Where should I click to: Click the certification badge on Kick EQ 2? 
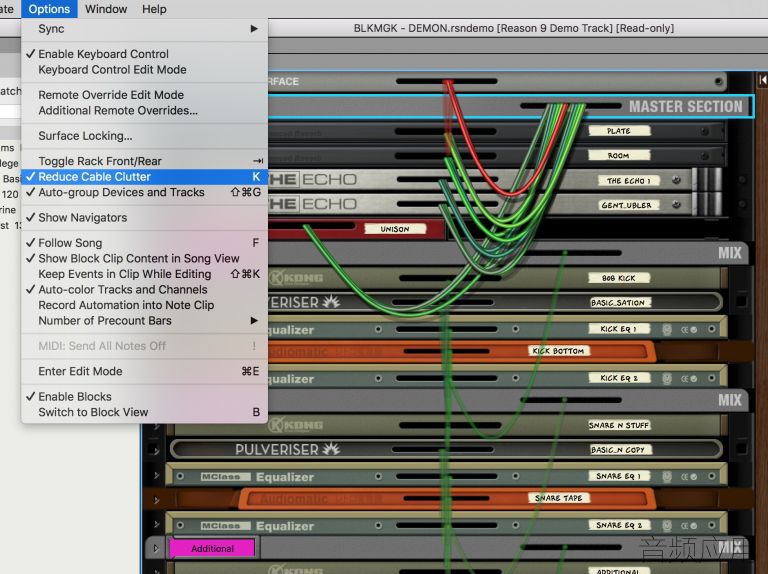coord(667,379)
